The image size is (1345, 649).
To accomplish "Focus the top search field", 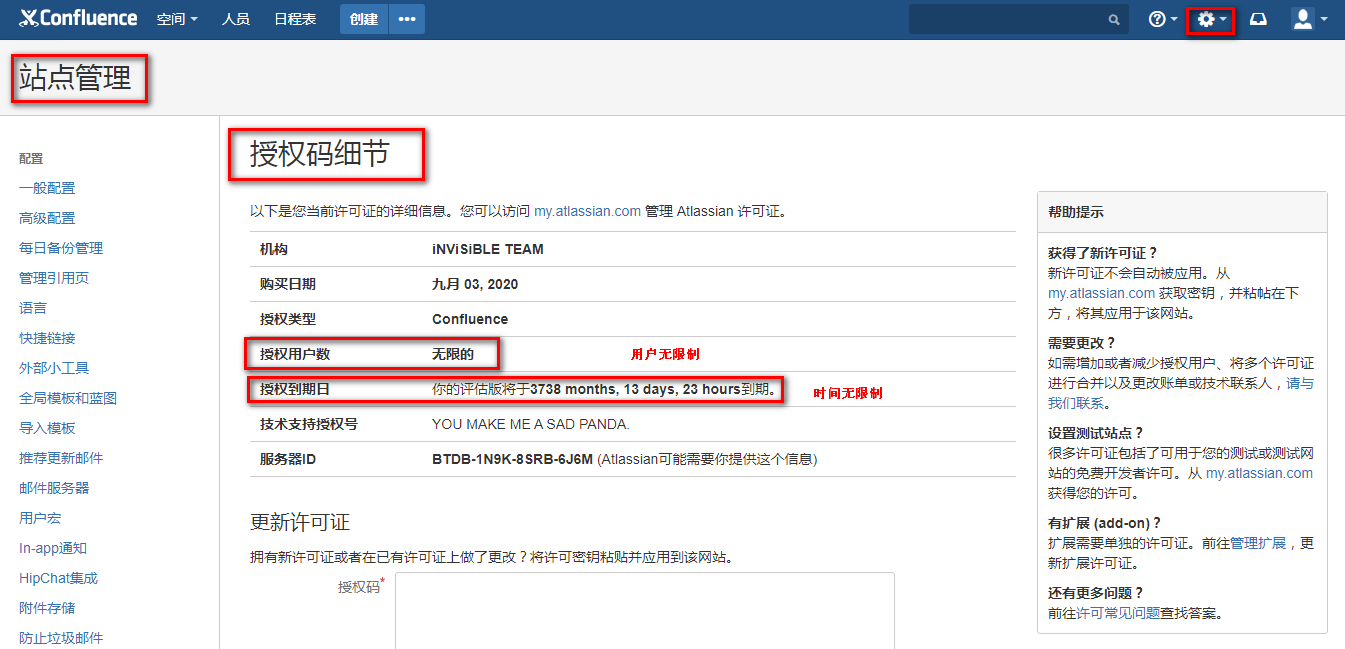I will pyautogui.click(x=1018, y=19).
